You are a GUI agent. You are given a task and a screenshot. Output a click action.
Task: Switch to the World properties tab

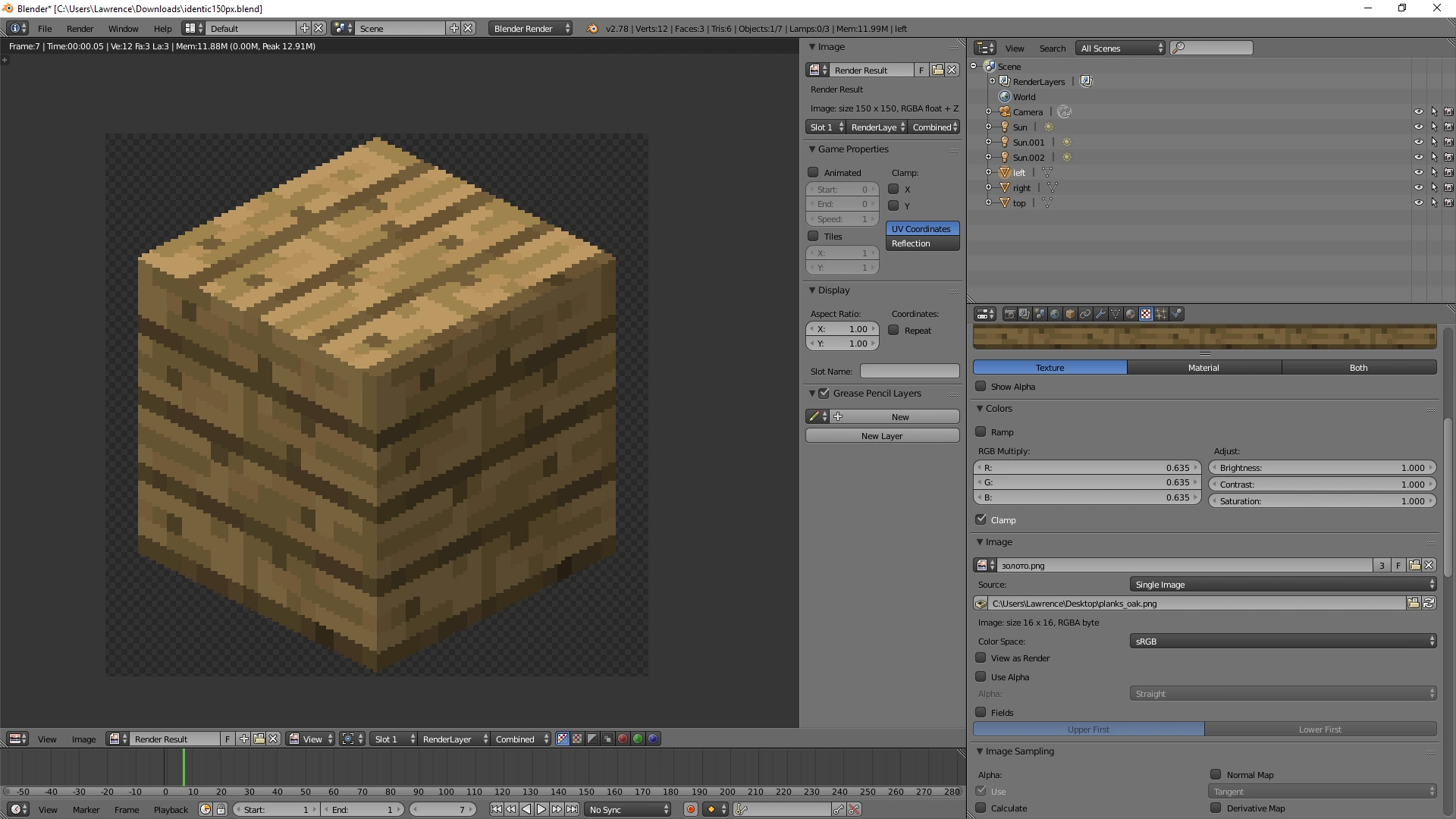coord(1055,314)
